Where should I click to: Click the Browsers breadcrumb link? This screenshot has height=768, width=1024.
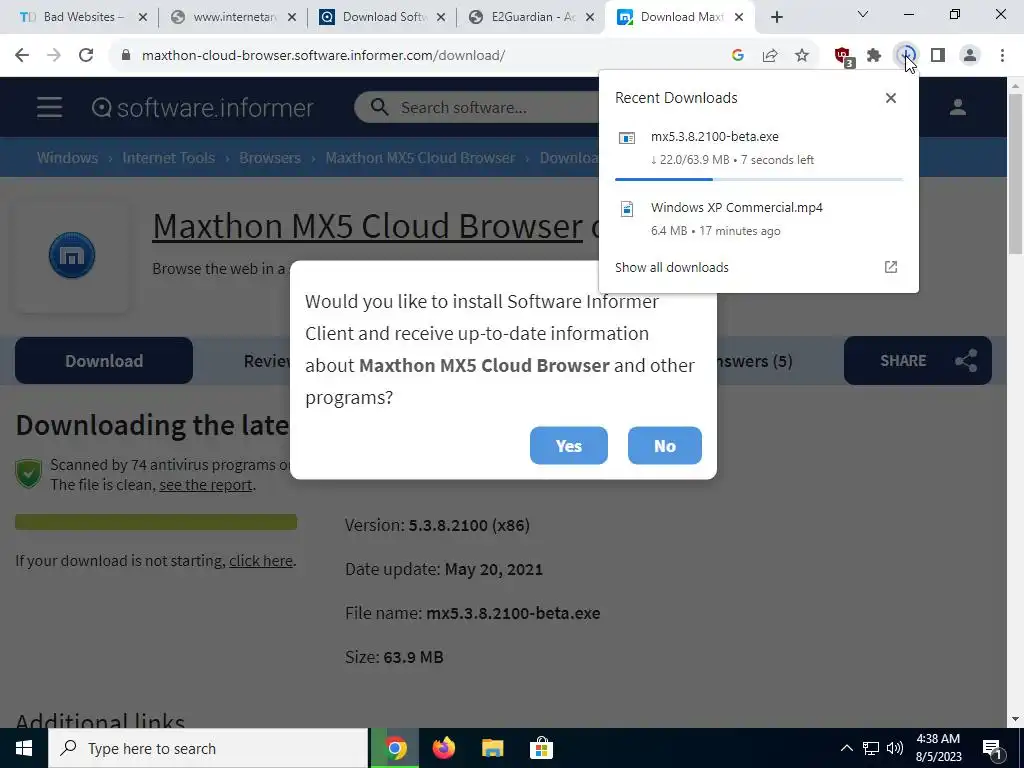(x=270, y=157)
